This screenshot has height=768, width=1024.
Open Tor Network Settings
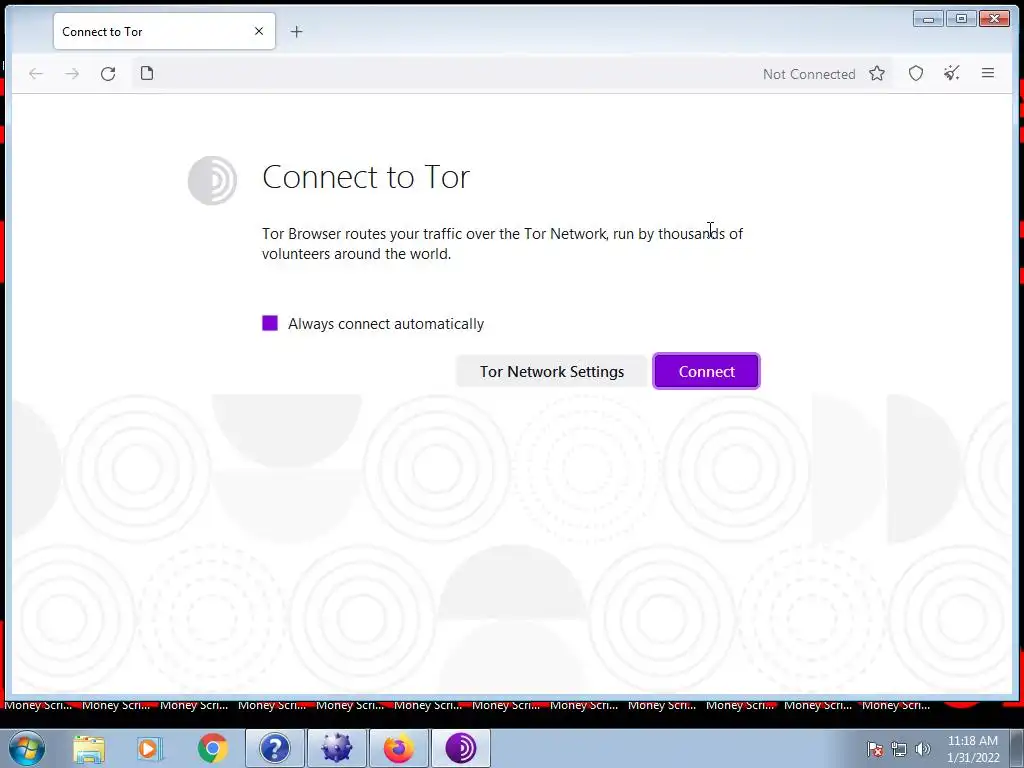(x=552, y=371)
